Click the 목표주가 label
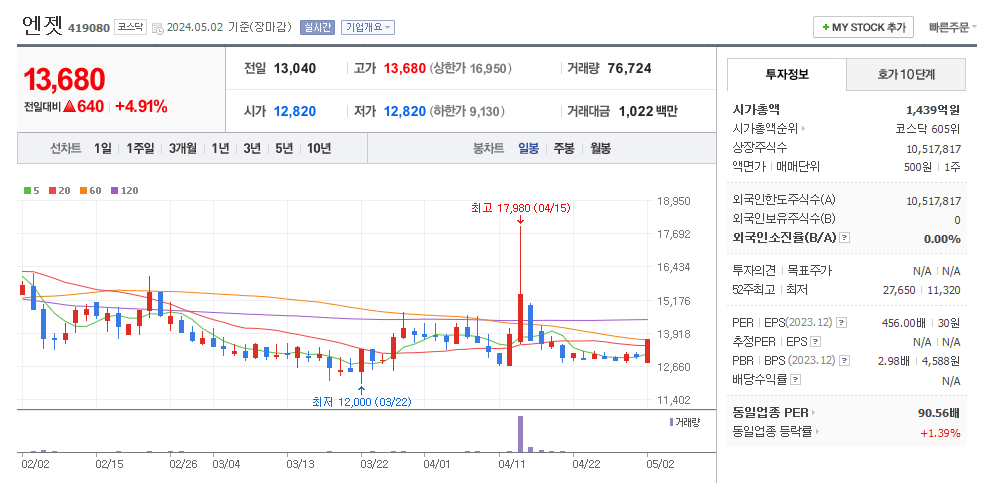This screenshot has width=984, height=483. click(810, 270)
